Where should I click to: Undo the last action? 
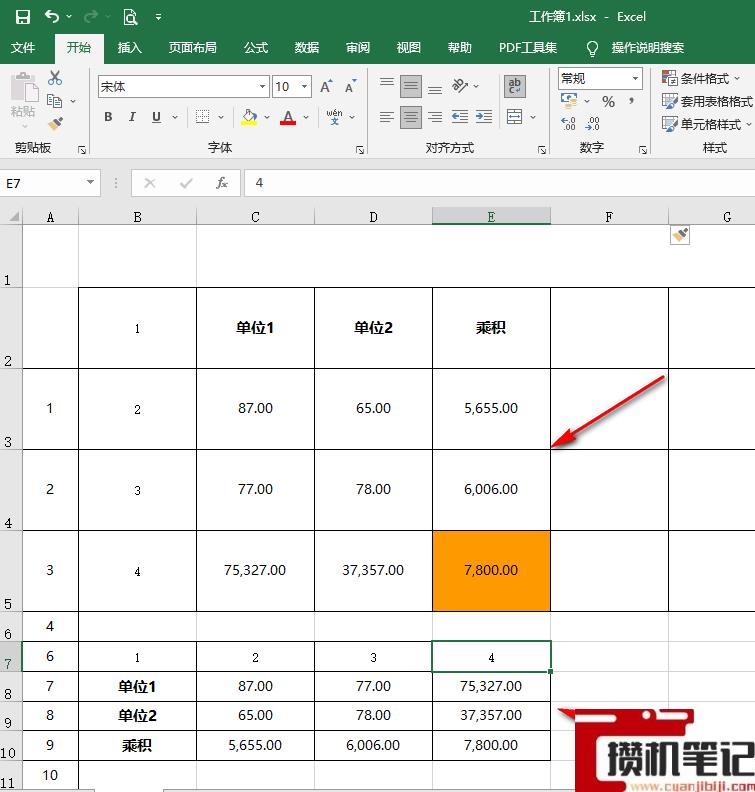tap(52, 17)
